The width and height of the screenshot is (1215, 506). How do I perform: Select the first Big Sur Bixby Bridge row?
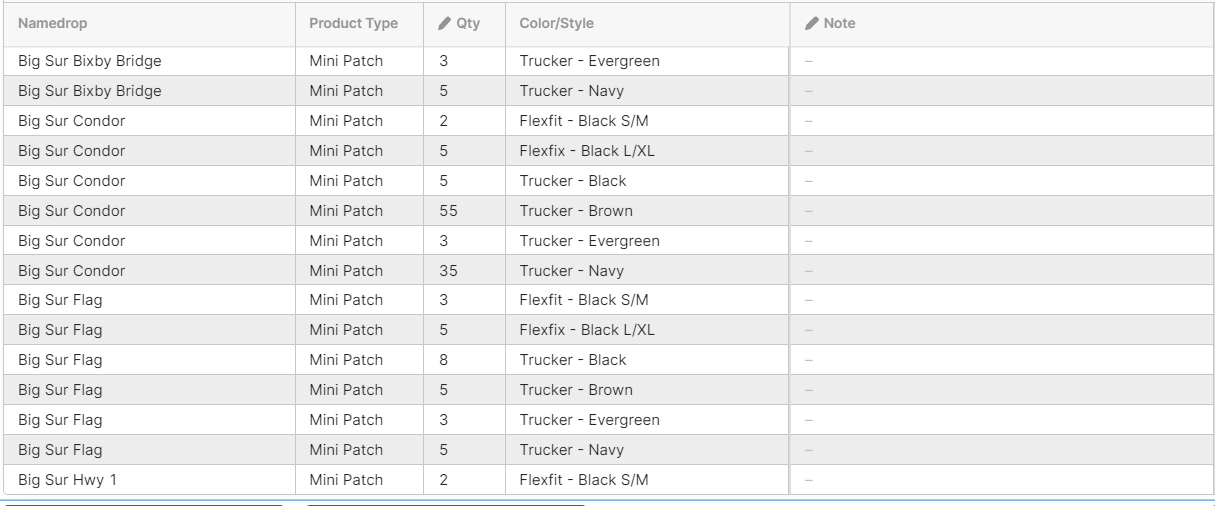pyautogui.click(x=607, y=61)
